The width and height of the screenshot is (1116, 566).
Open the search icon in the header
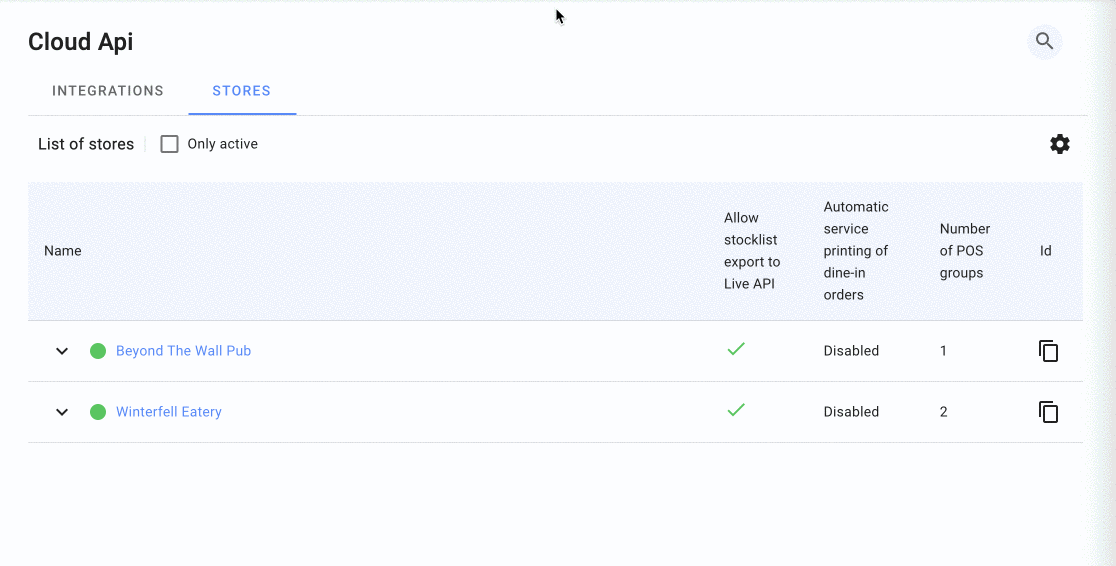[x=1044, y=41]
